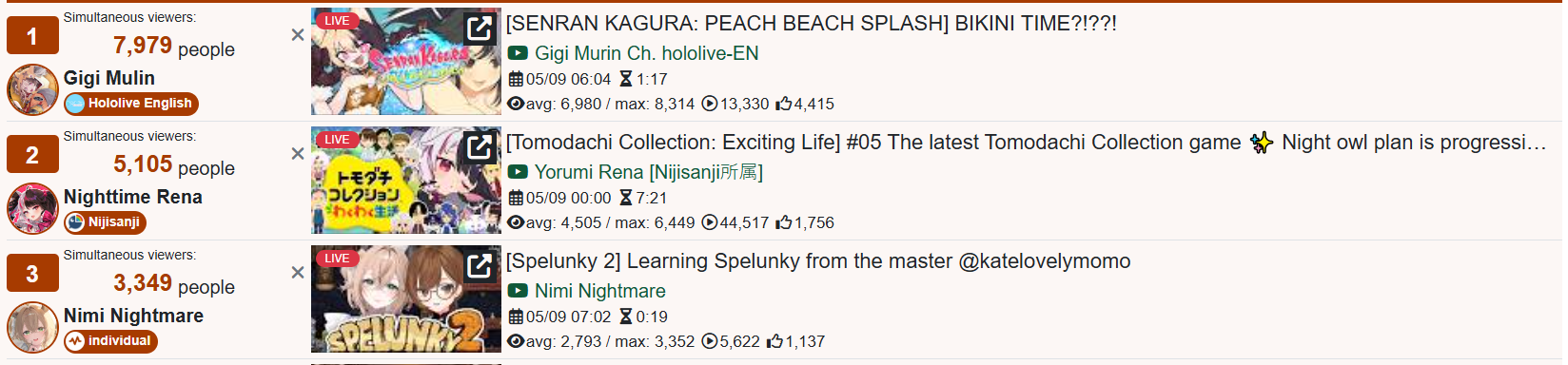The image size is (1568, 365).
Task: Select the Hololive English tag
Action: (131, 104)
